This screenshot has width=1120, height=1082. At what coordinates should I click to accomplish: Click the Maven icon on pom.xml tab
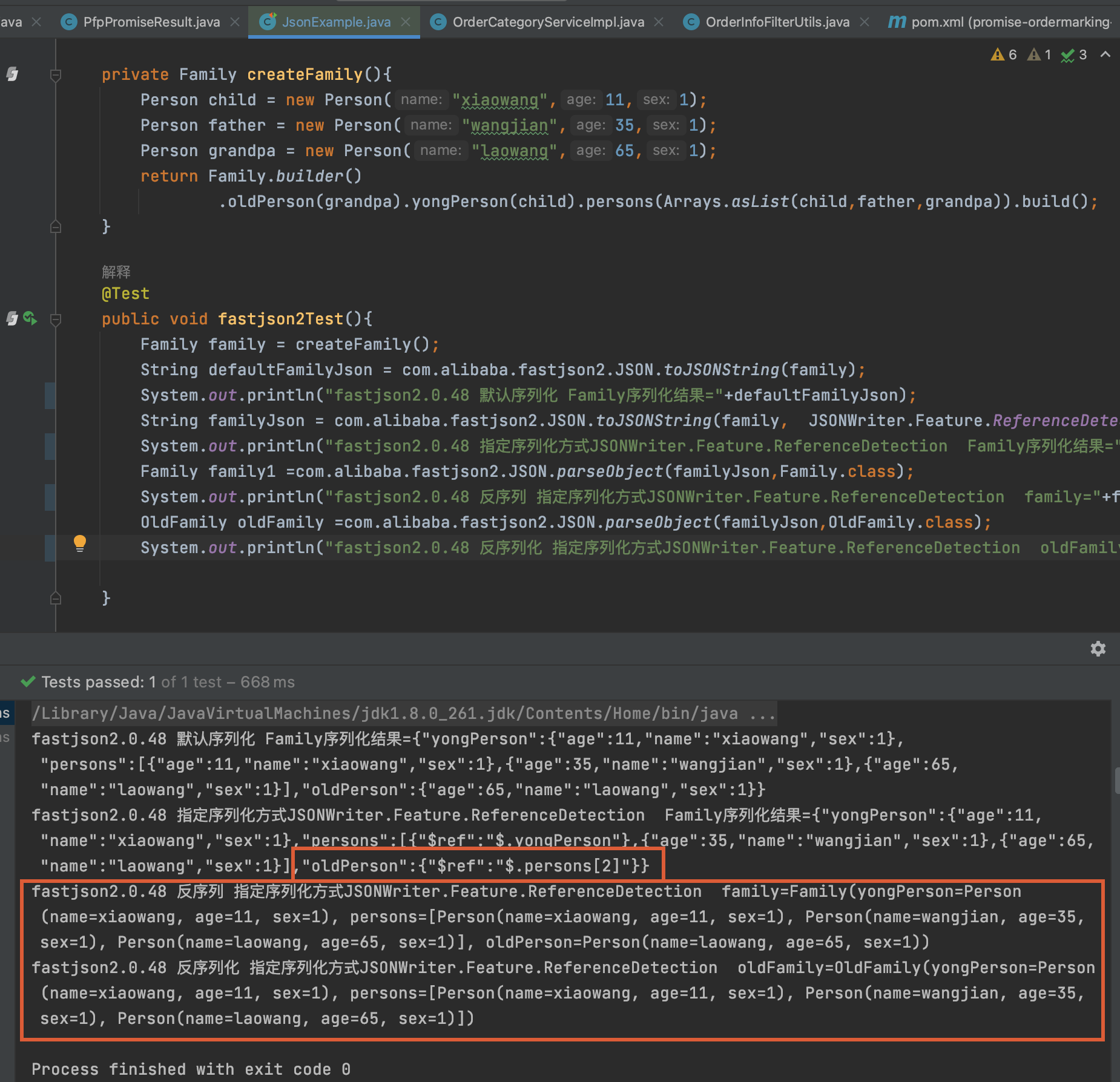tap(897, 22)
